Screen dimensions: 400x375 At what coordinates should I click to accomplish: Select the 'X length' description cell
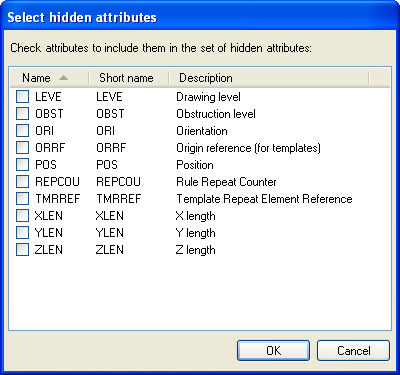[x=195, y=216]
